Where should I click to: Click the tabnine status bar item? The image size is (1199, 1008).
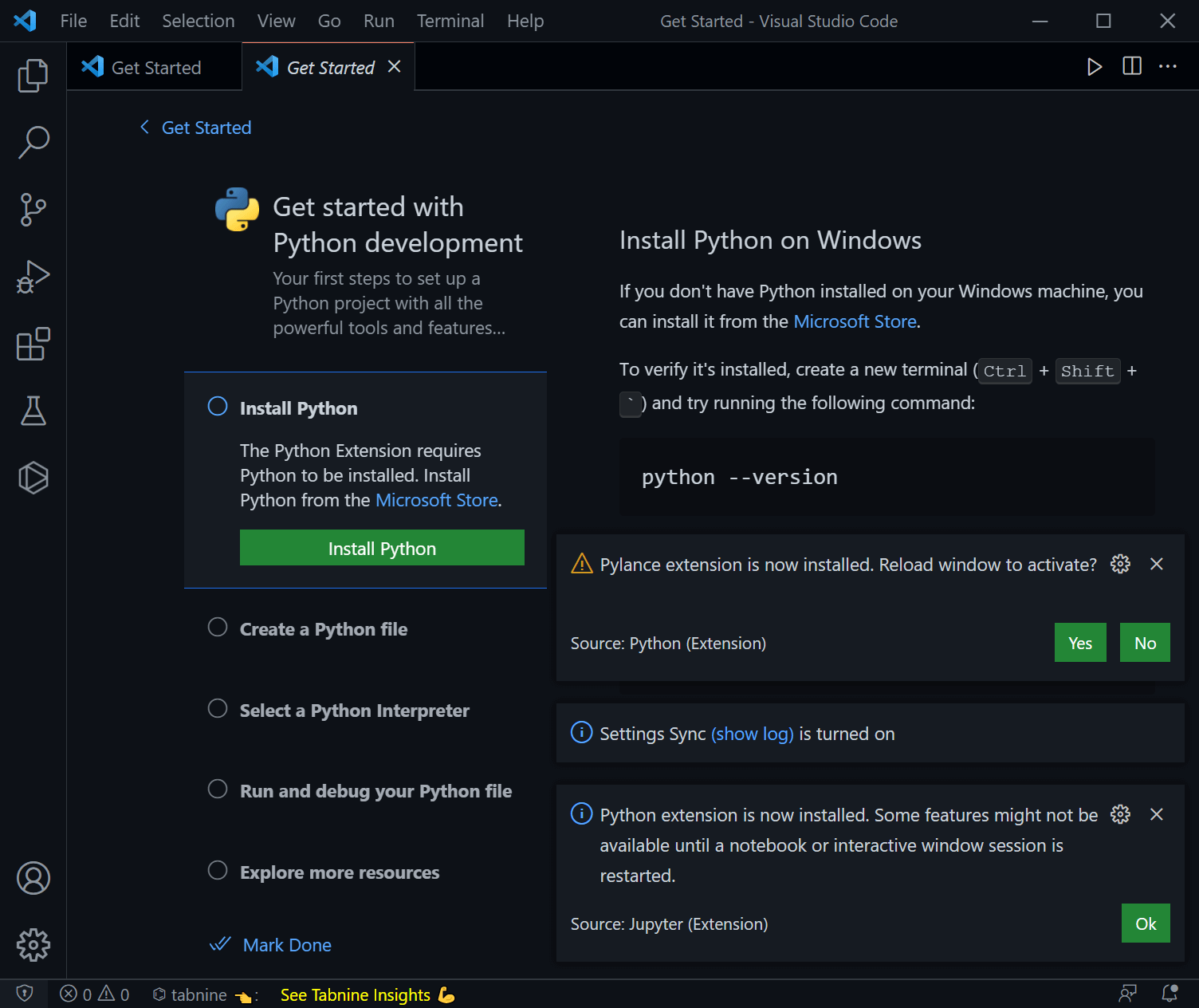(x=205, y=994)
